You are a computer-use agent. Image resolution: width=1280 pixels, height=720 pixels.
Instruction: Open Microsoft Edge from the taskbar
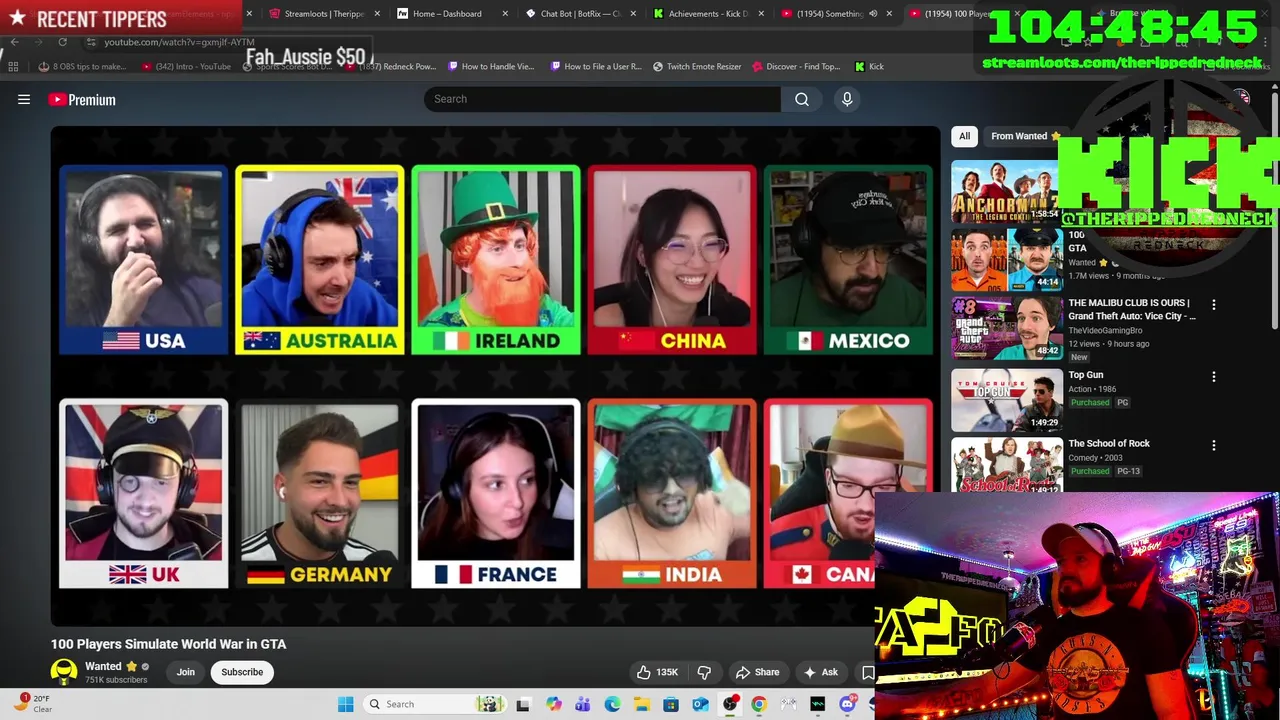[612, 704]
